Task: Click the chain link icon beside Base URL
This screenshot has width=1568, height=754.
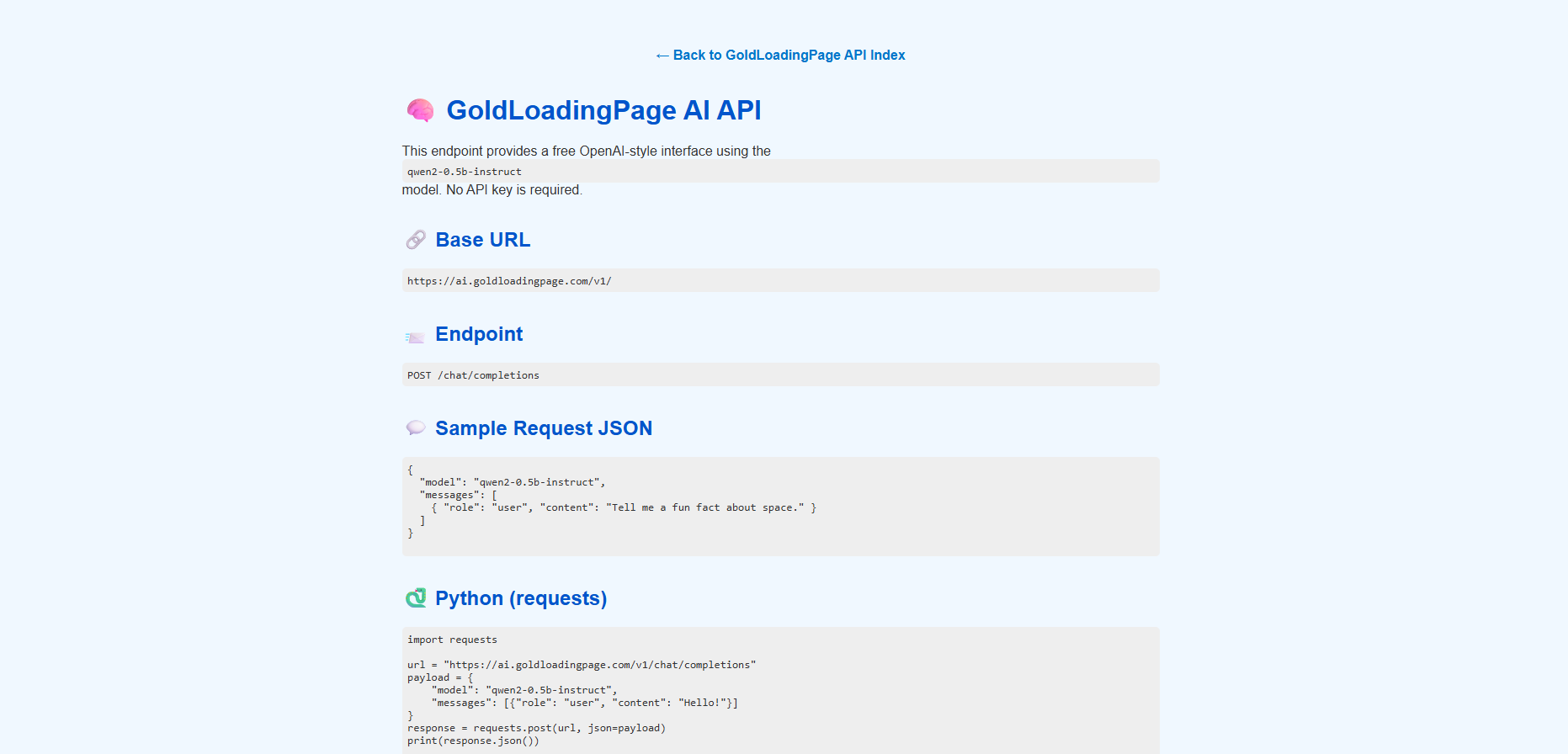Action: coord(416,240)
